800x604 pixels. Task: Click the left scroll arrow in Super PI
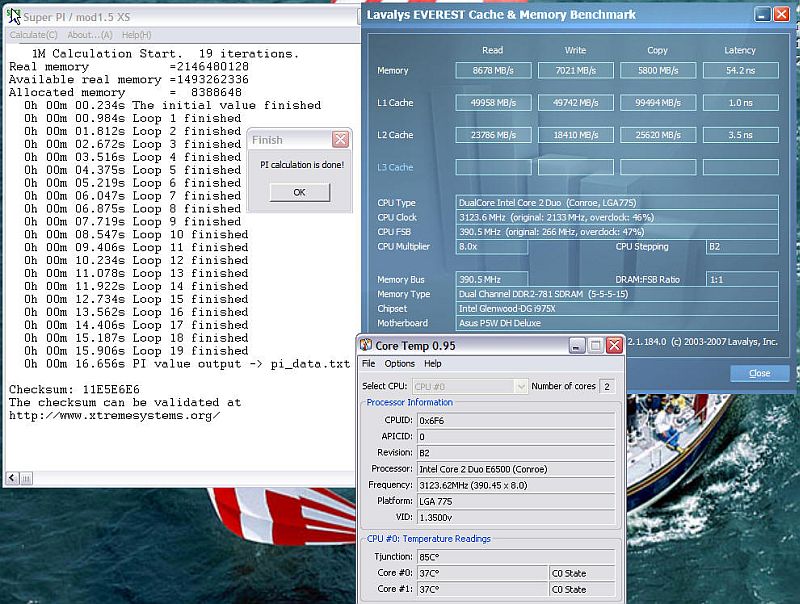[12, 478]
